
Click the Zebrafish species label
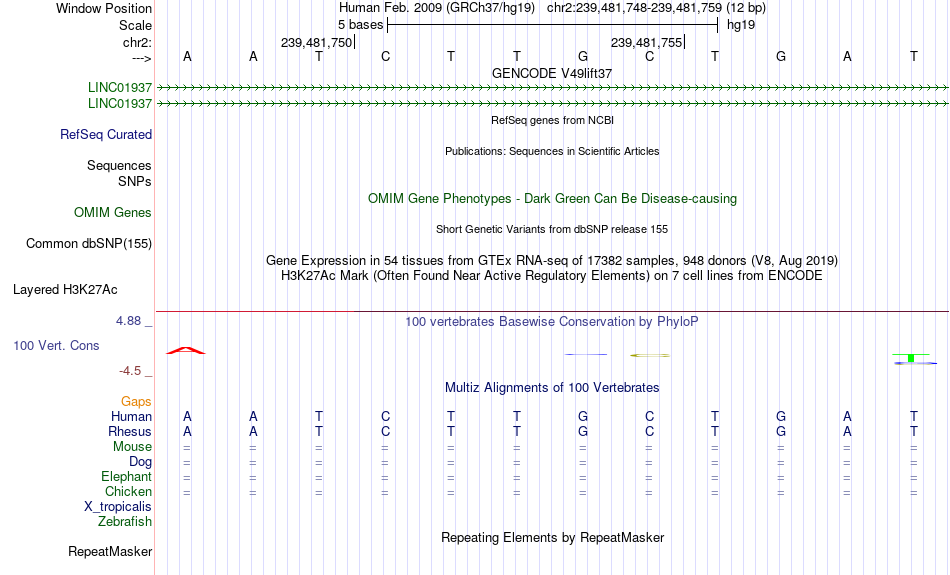[125, 521]
